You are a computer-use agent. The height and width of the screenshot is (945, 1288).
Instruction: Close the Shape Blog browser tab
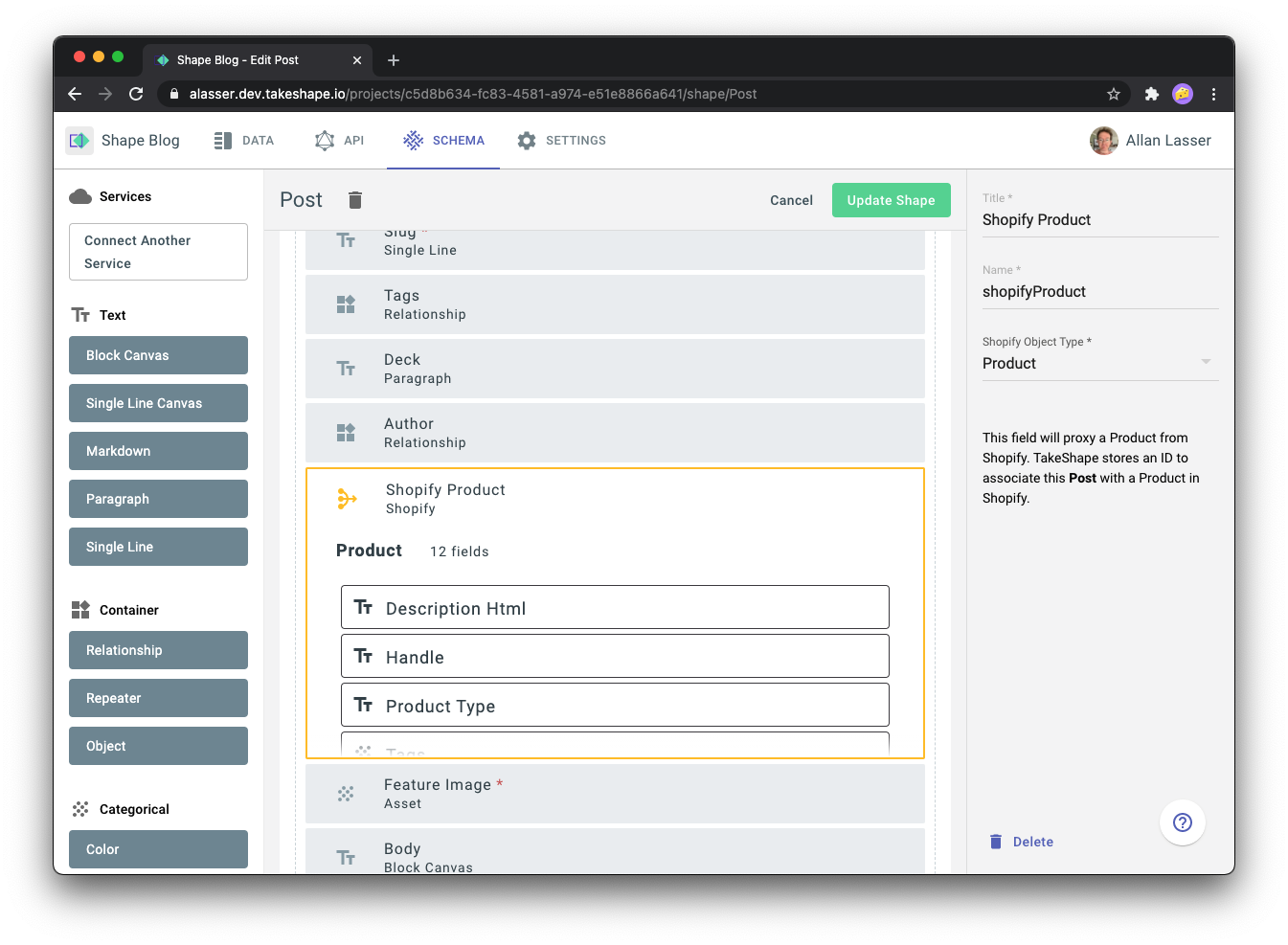357,60
